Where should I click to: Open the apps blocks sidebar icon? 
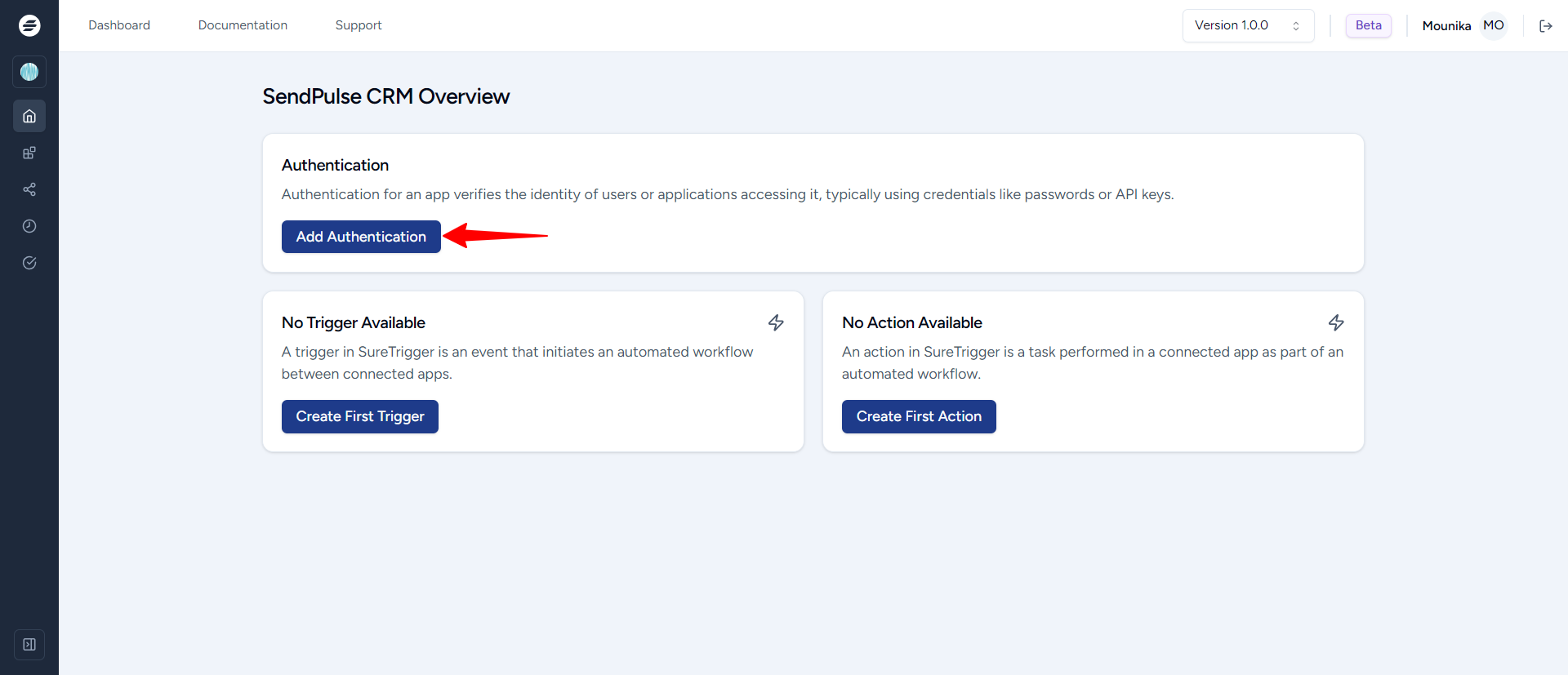[29, 153]
